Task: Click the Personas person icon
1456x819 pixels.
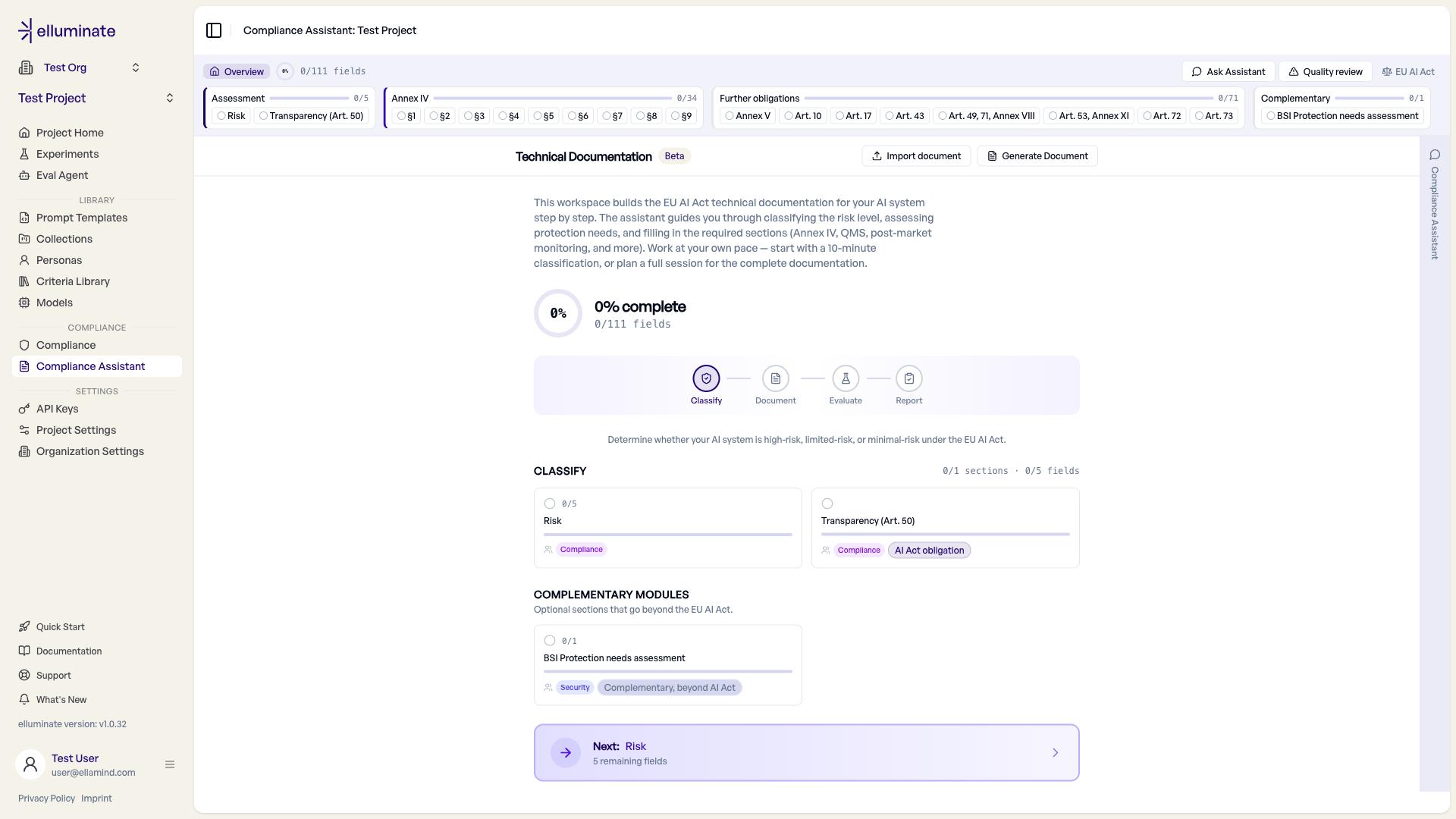Action: click(x=24, y=260)
